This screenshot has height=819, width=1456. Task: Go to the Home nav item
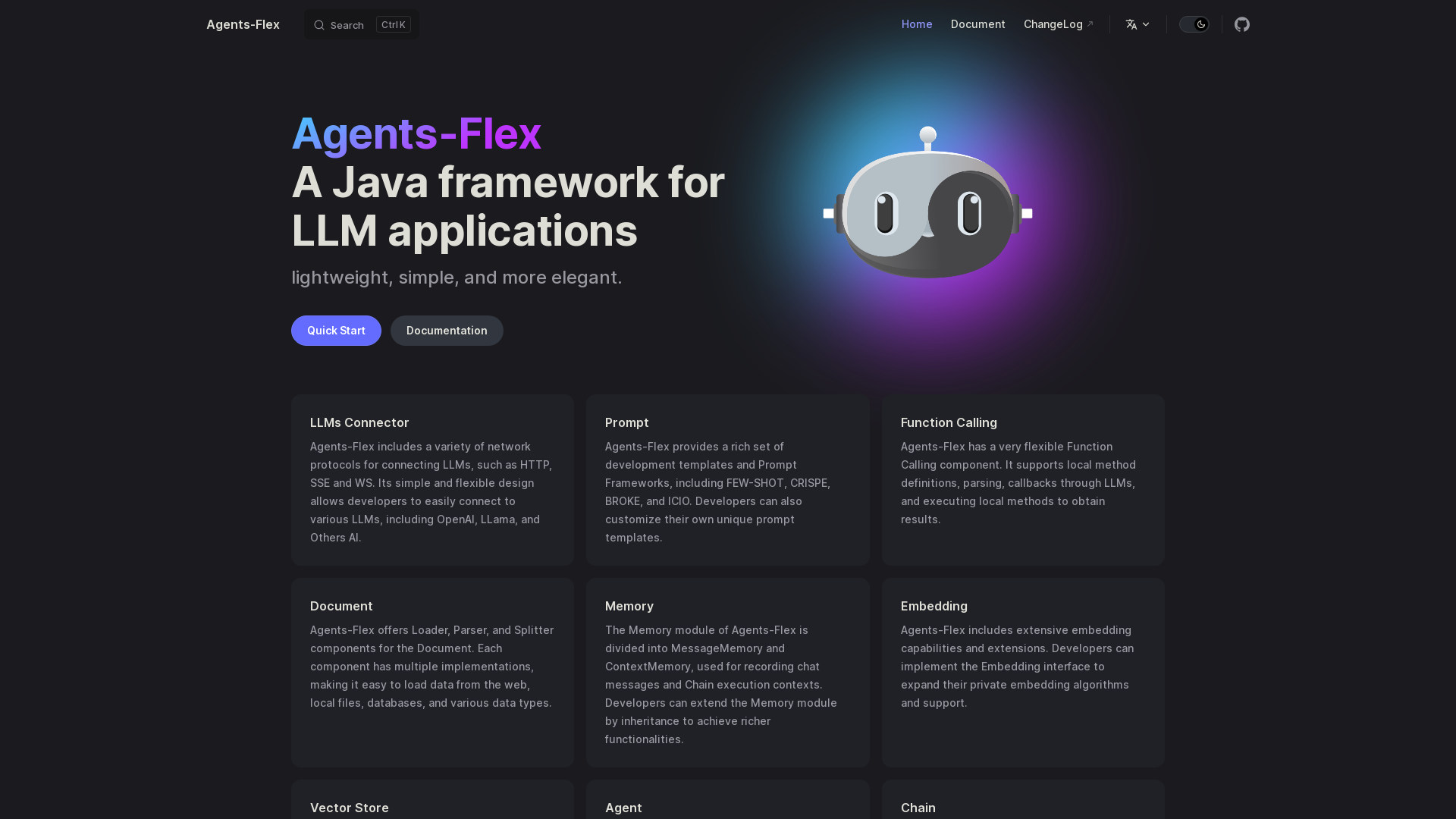[917, 24]
